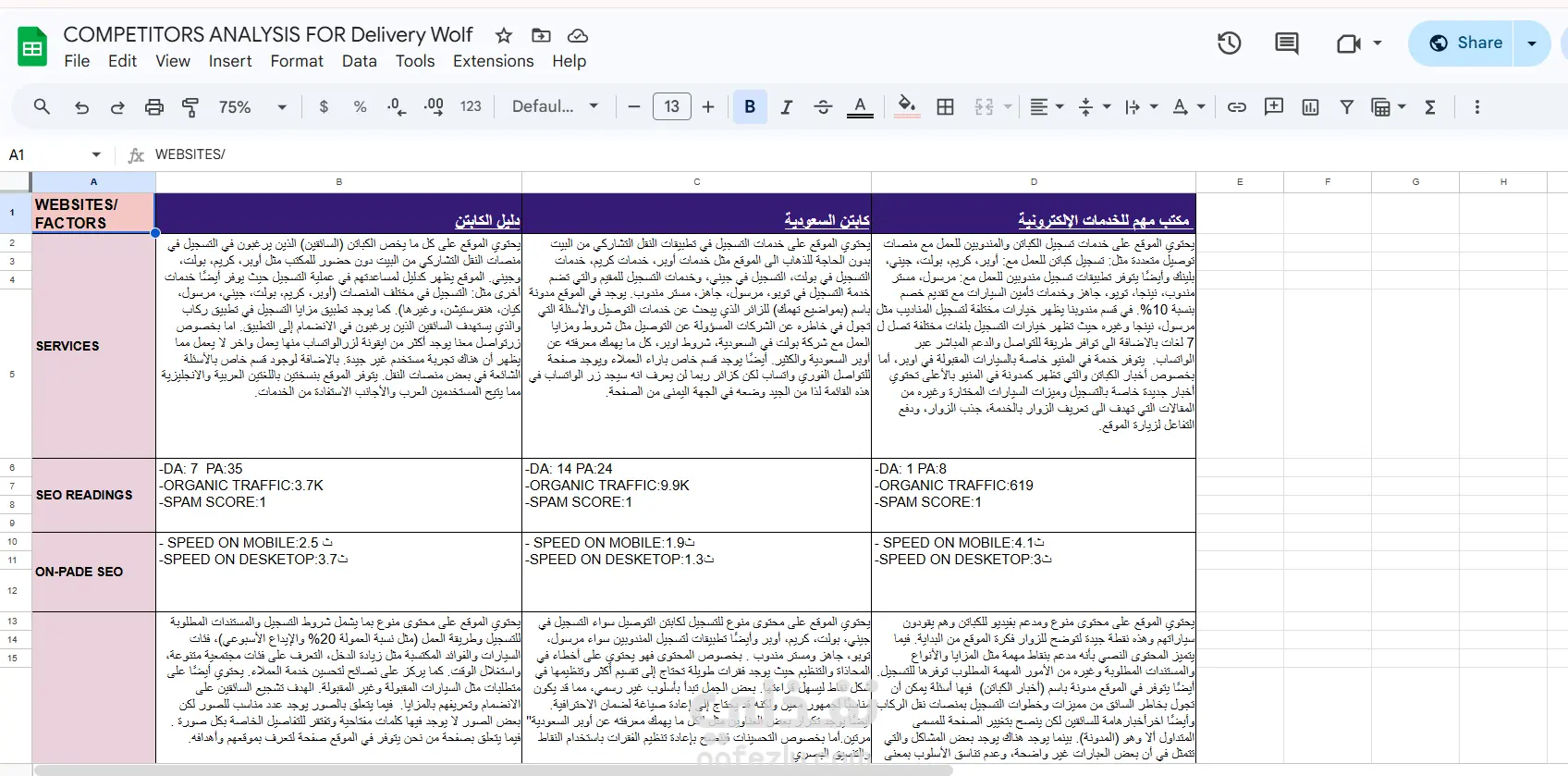Format as percent
This screenshot has height=776, width=1568.
click(x=361, y=107)
